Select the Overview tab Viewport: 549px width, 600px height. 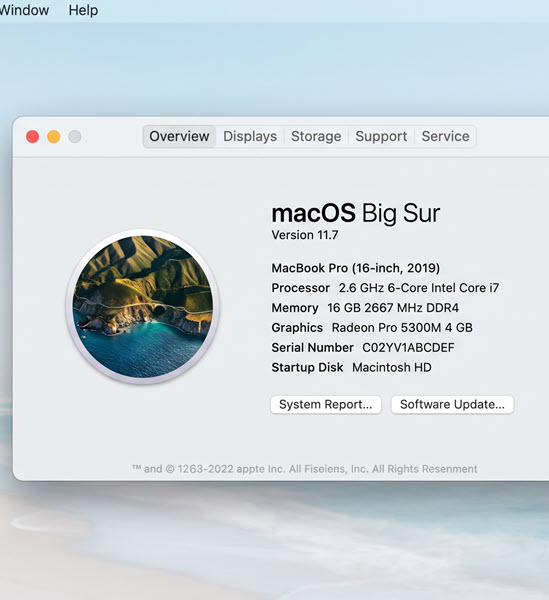pyautogui.click(x=179, y=136)
